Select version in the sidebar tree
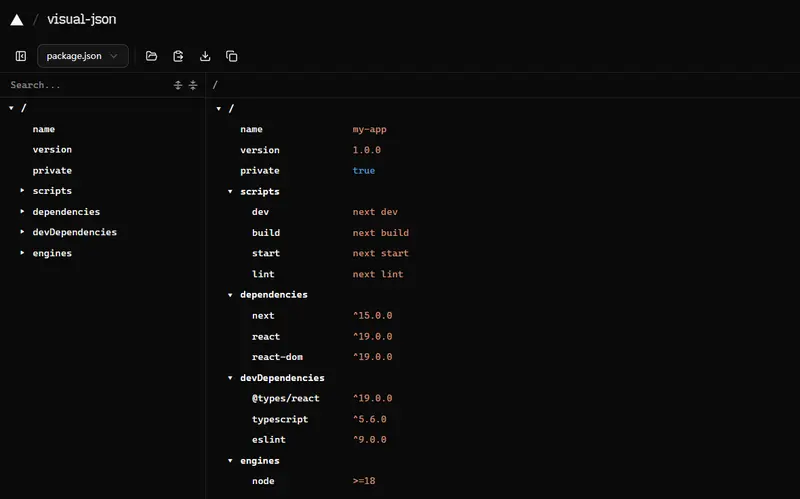 click(x=52, y=149)
